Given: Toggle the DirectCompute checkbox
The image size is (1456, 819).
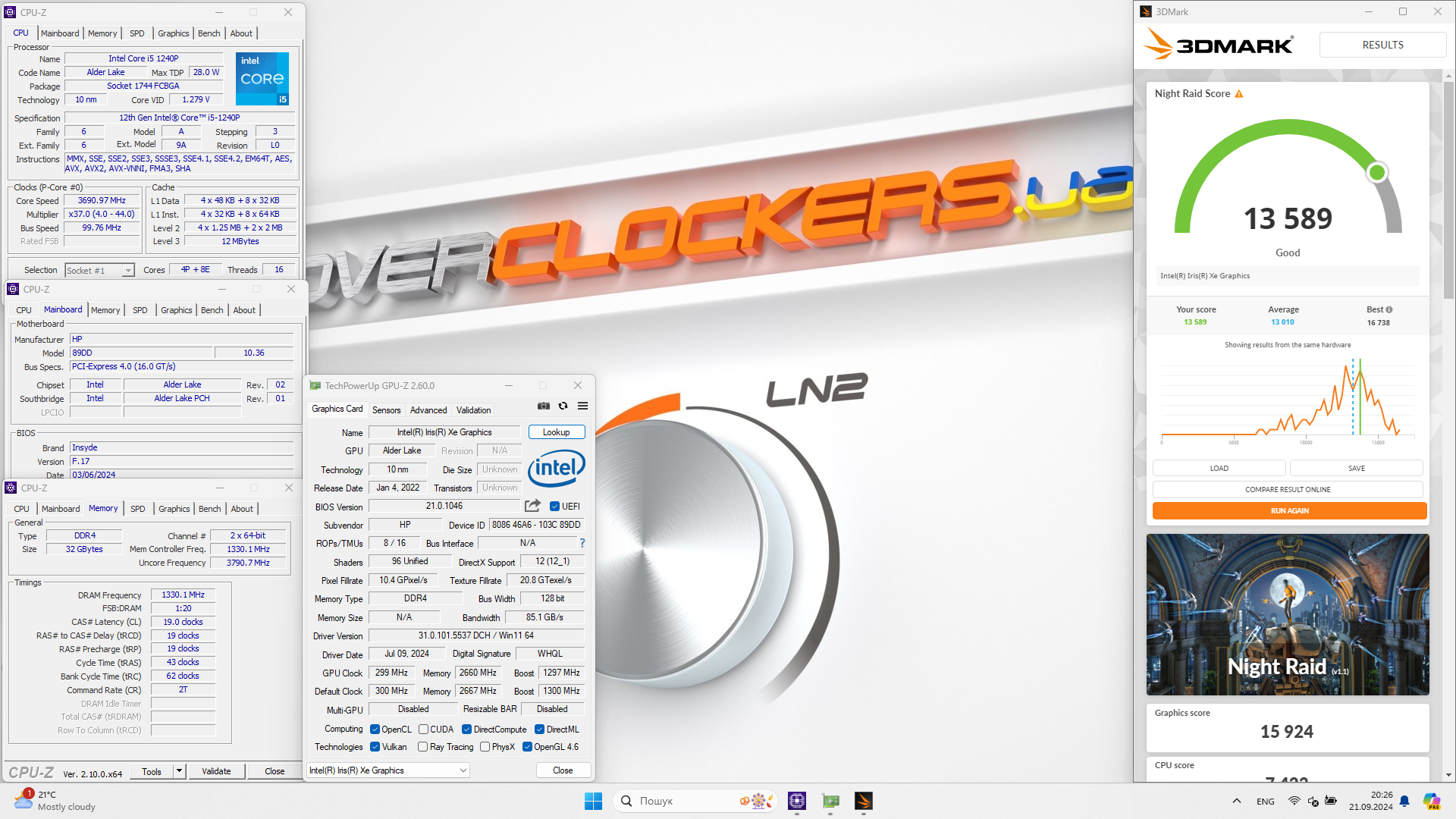Looking at the screenshot, I should tap(466, 730).
